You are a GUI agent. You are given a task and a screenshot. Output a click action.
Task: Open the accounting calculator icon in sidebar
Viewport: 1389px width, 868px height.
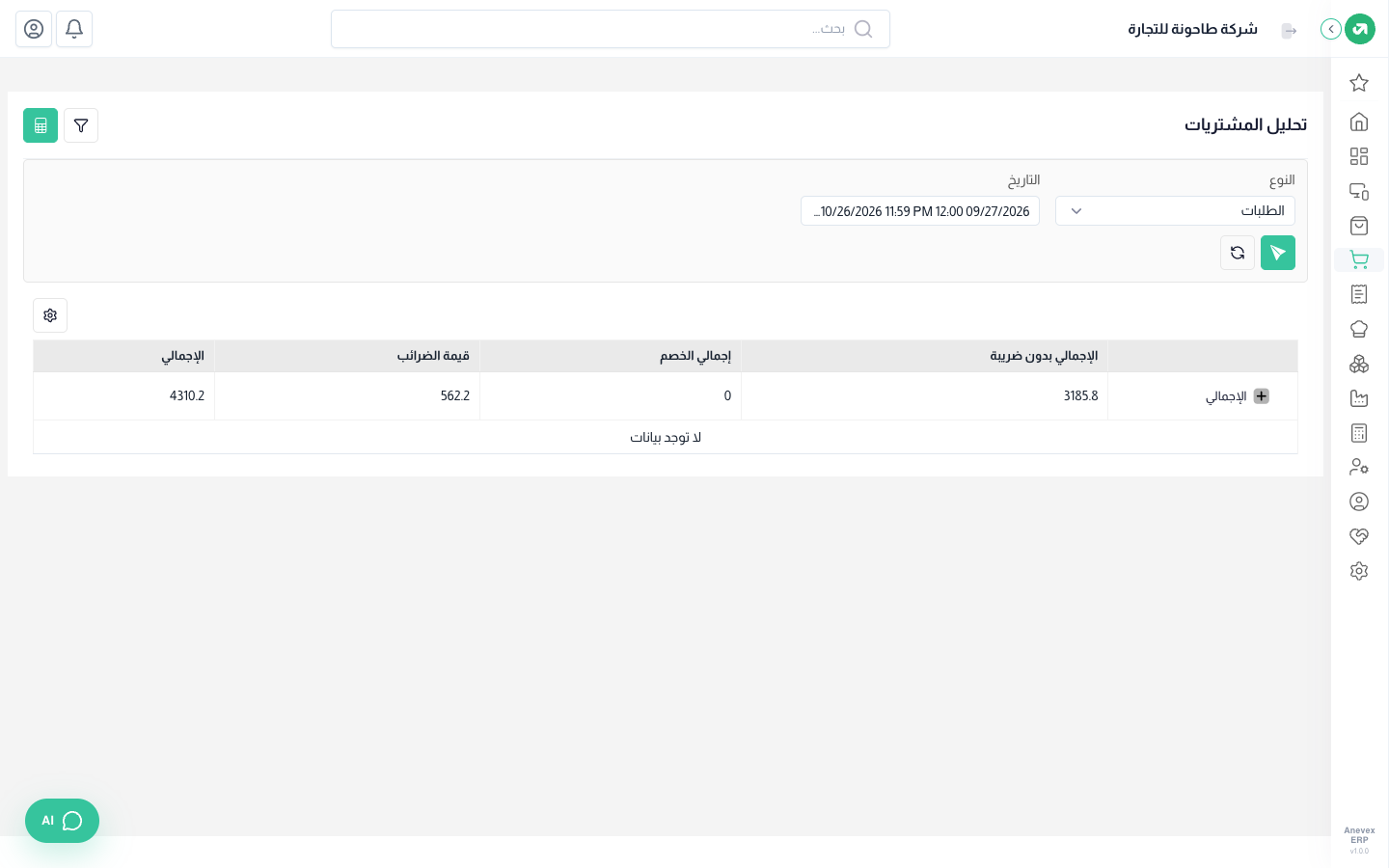[x=1359, y=433]
